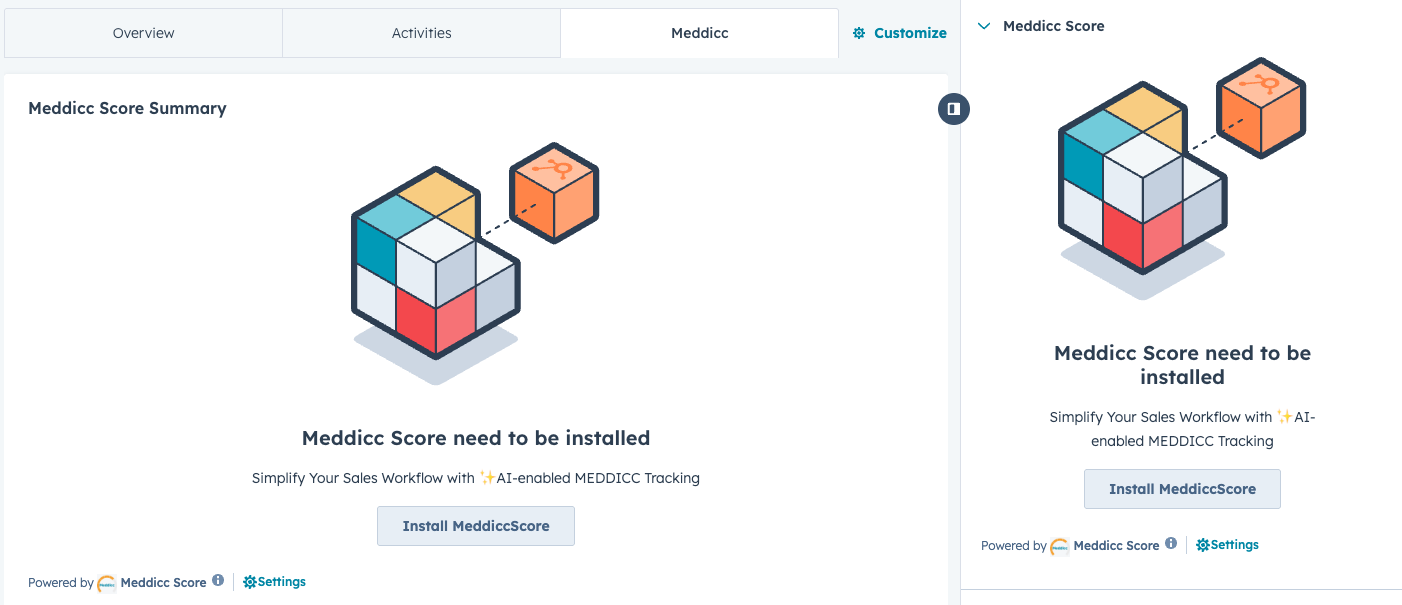Screen dimensions: 1402x605
Task: Open info tooltip beside Meddicc Score in summary footer
Action: point(218,581)
